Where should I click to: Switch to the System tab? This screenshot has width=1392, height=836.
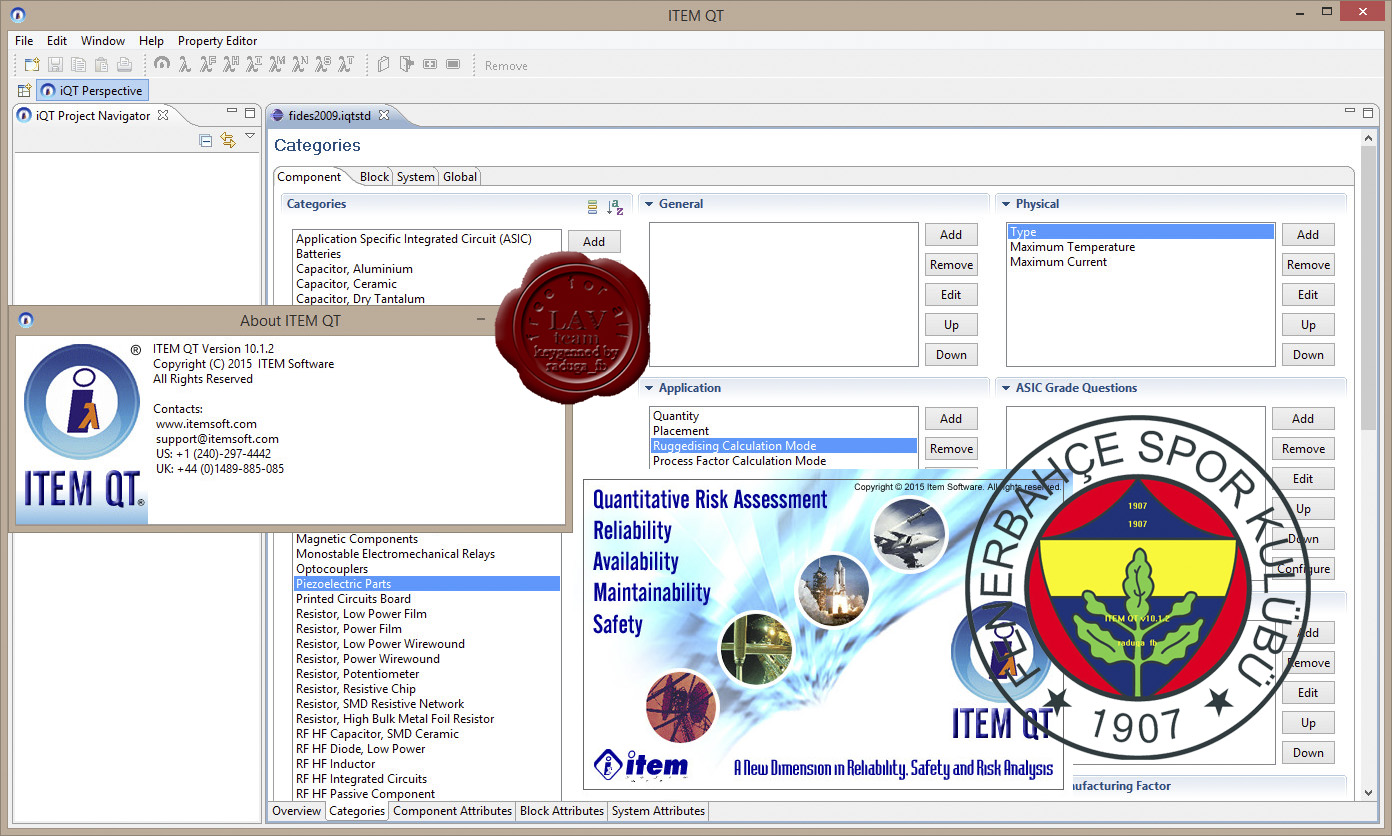click(x=415, y=177)
